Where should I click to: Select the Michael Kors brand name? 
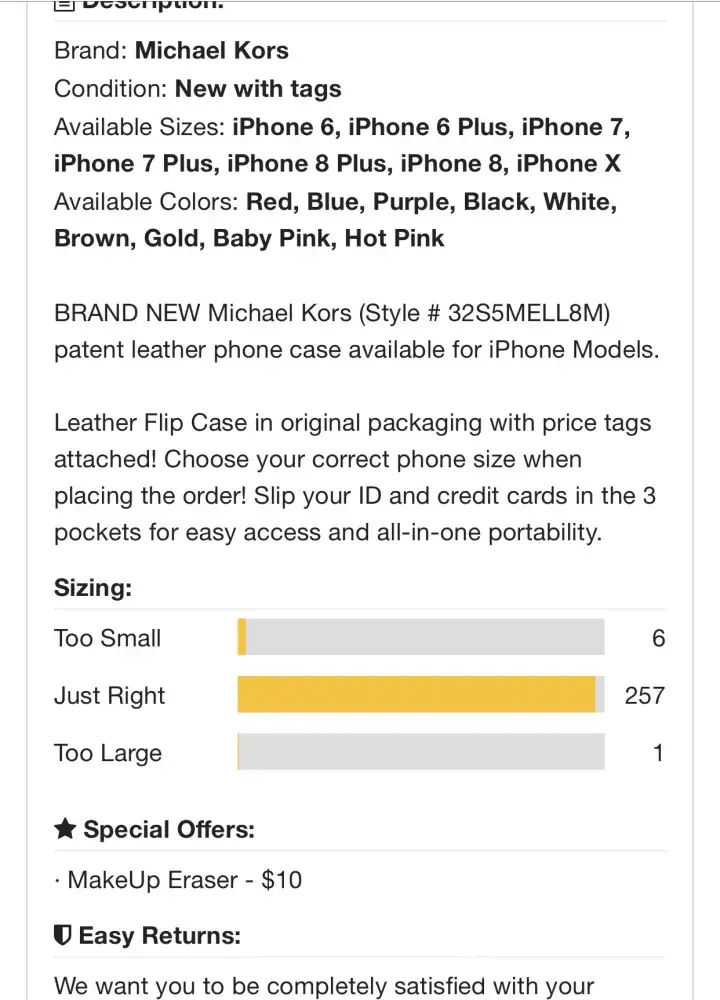pos(211,51)
